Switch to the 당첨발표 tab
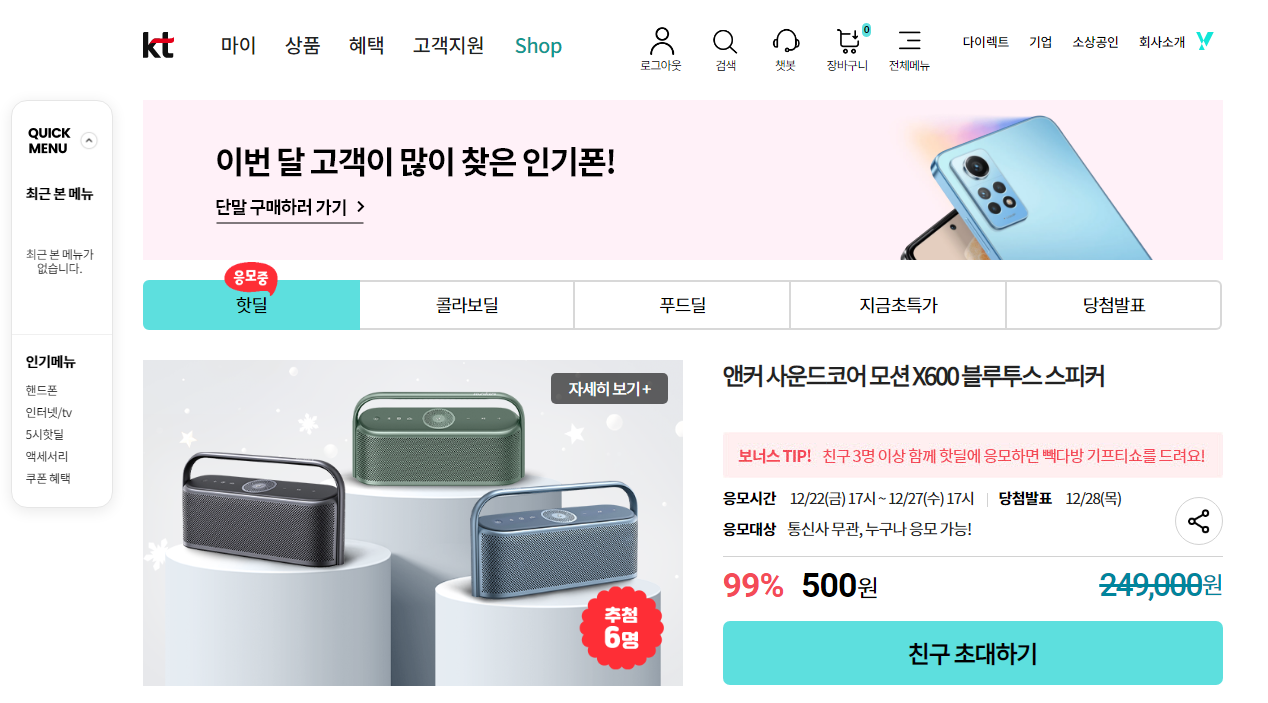The image size is (1268, 703). [1114, 305]
